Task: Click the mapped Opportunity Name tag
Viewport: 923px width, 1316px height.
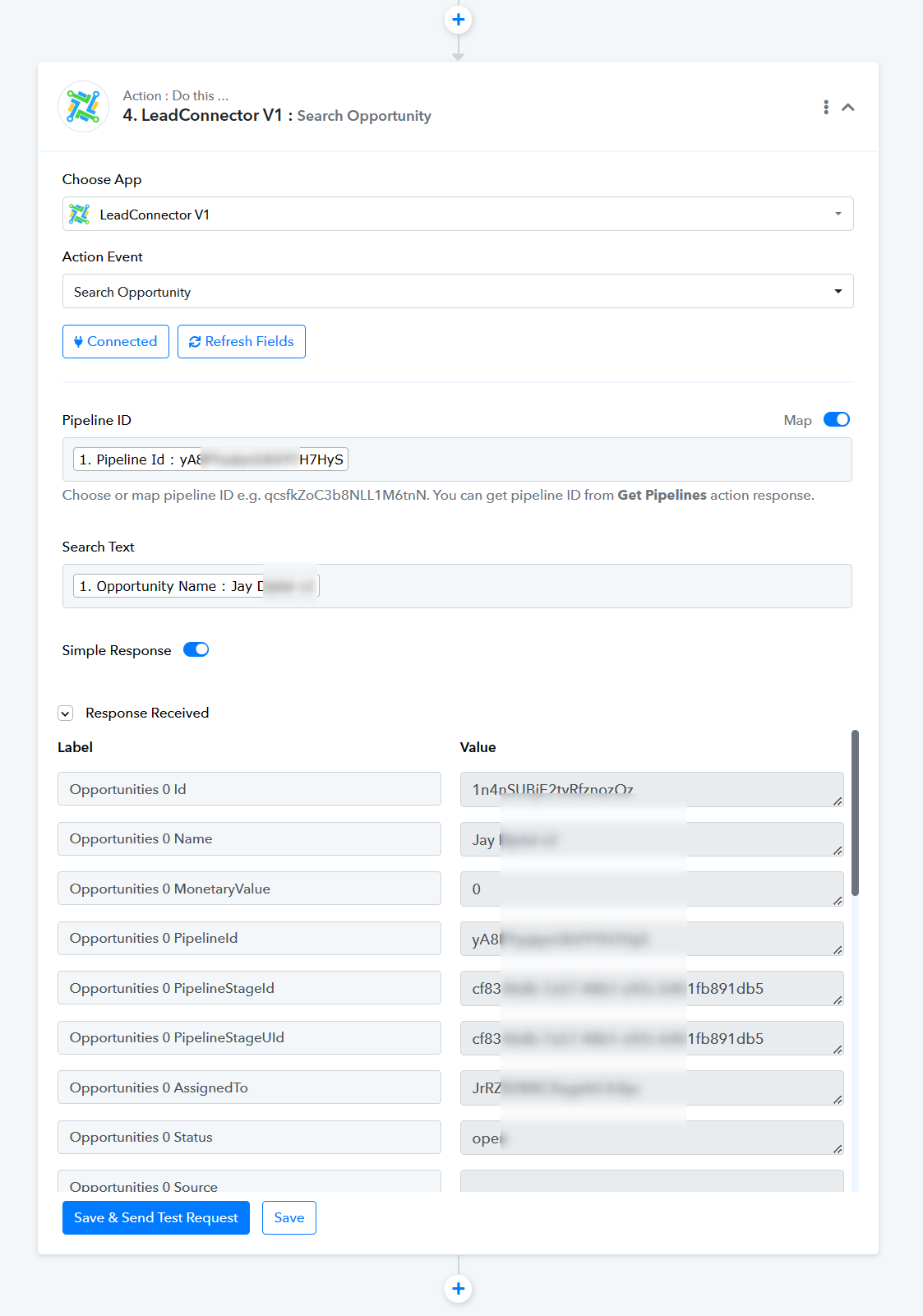Action: point(196,586)
